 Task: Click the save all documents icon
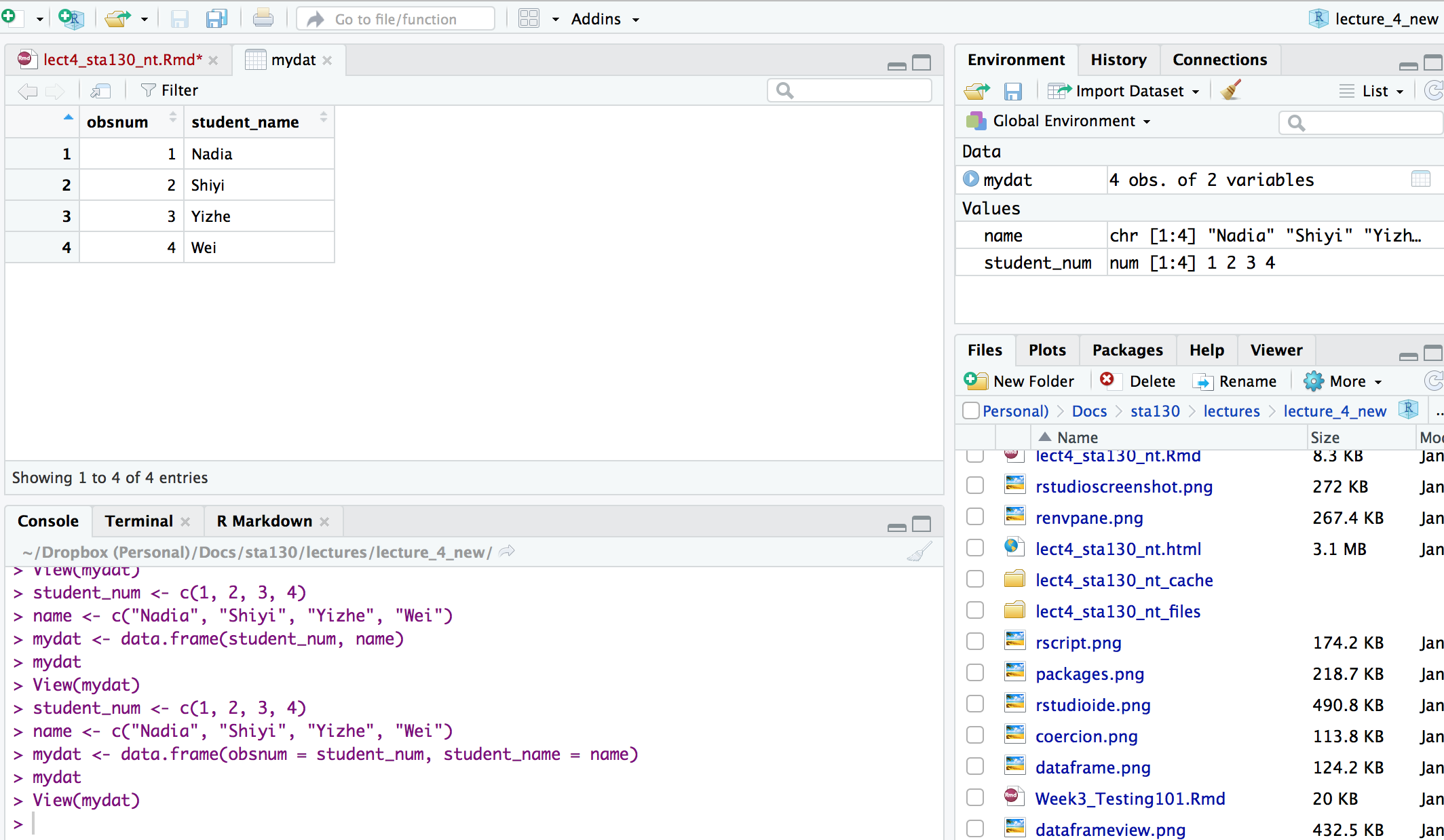(x=216, y=18)
